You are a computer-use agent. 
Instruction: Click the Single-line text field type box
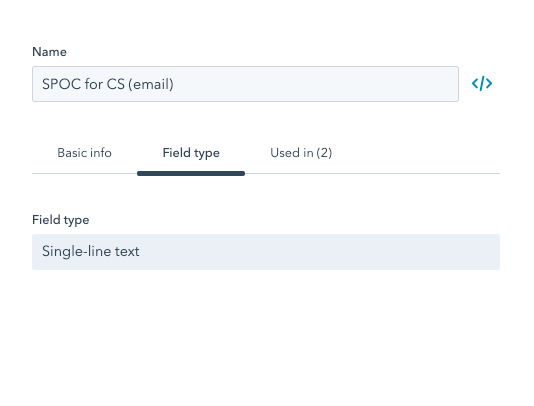point(266,252)
